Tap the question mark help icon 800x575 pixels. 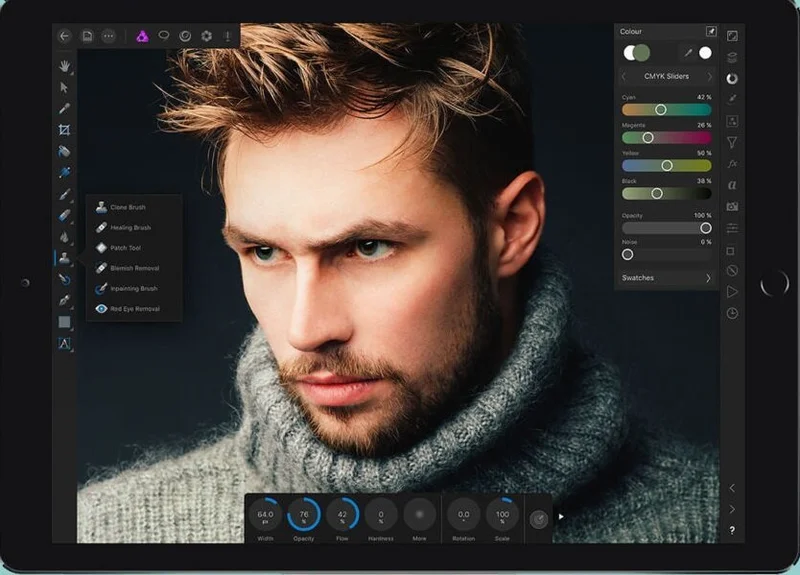tap(732, 530)
